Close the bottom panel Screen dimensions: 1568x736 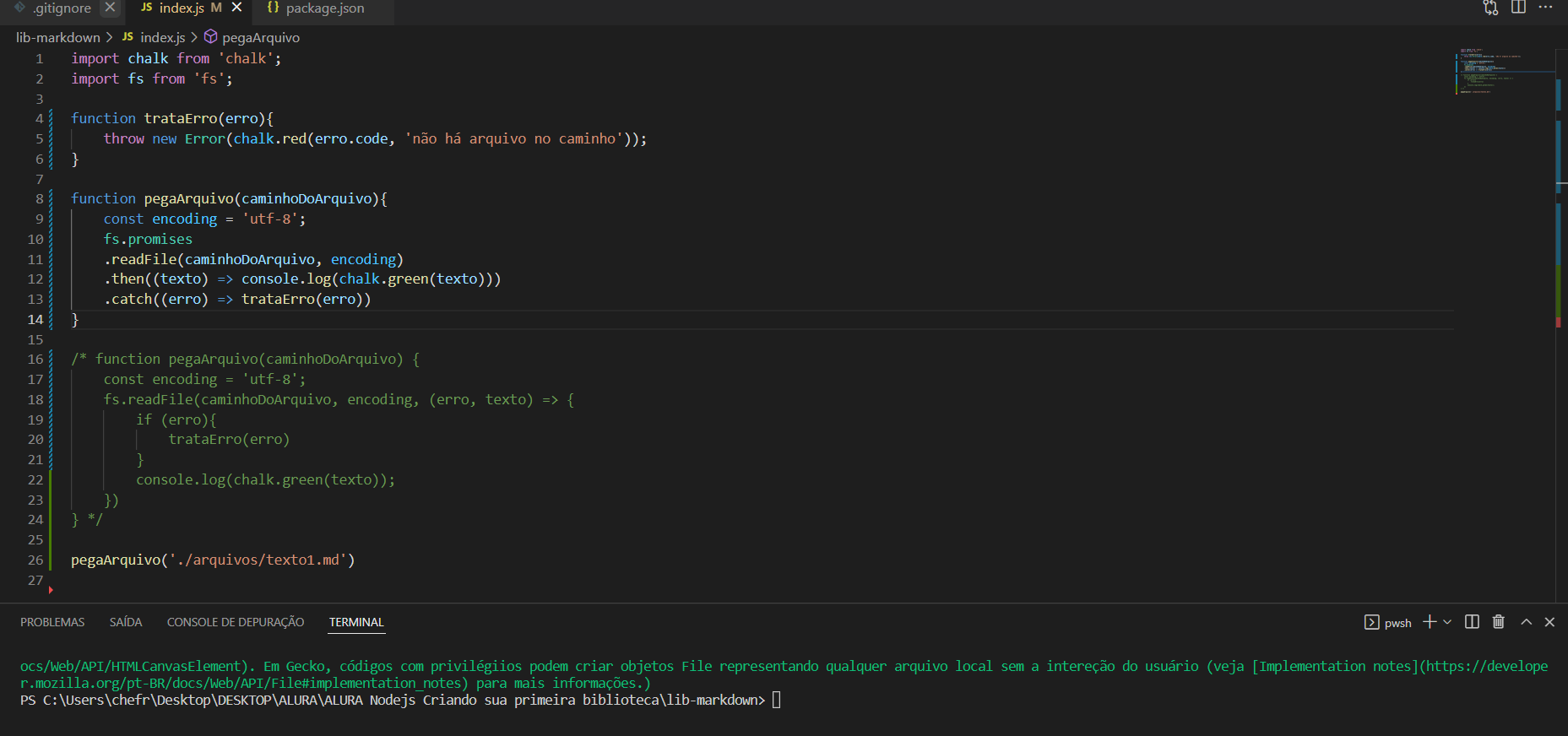tap(1549, 622)
